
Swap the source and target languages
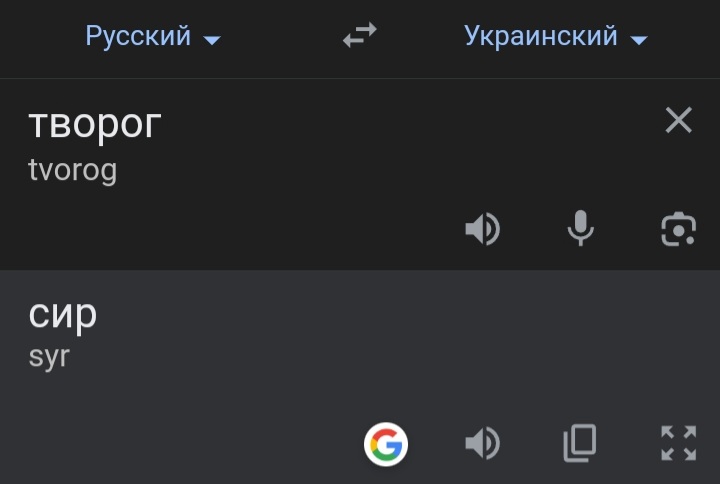tap(360, 35)
